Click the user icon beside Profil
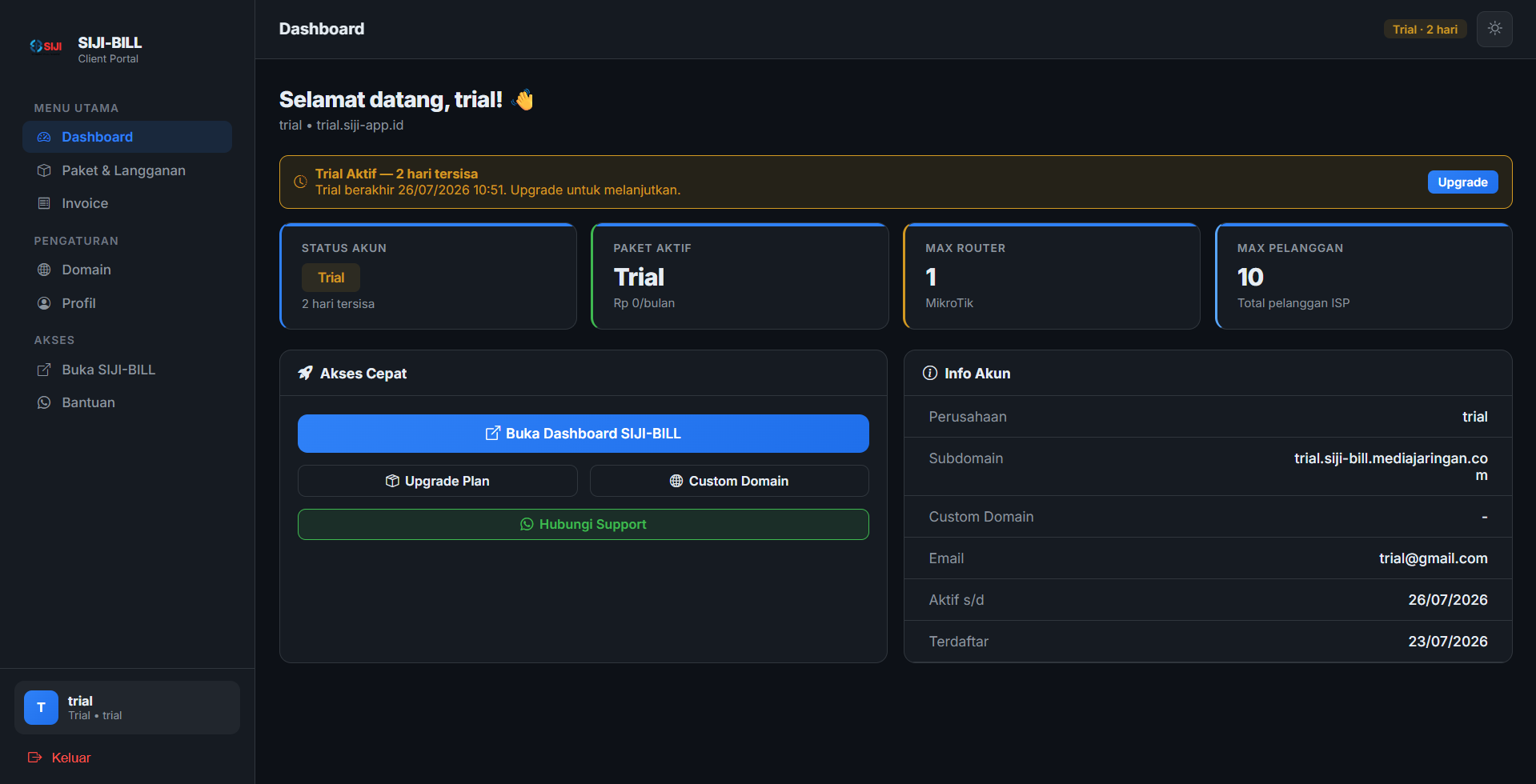Viewport: 1536px width, 784px height. coord(44,303)
